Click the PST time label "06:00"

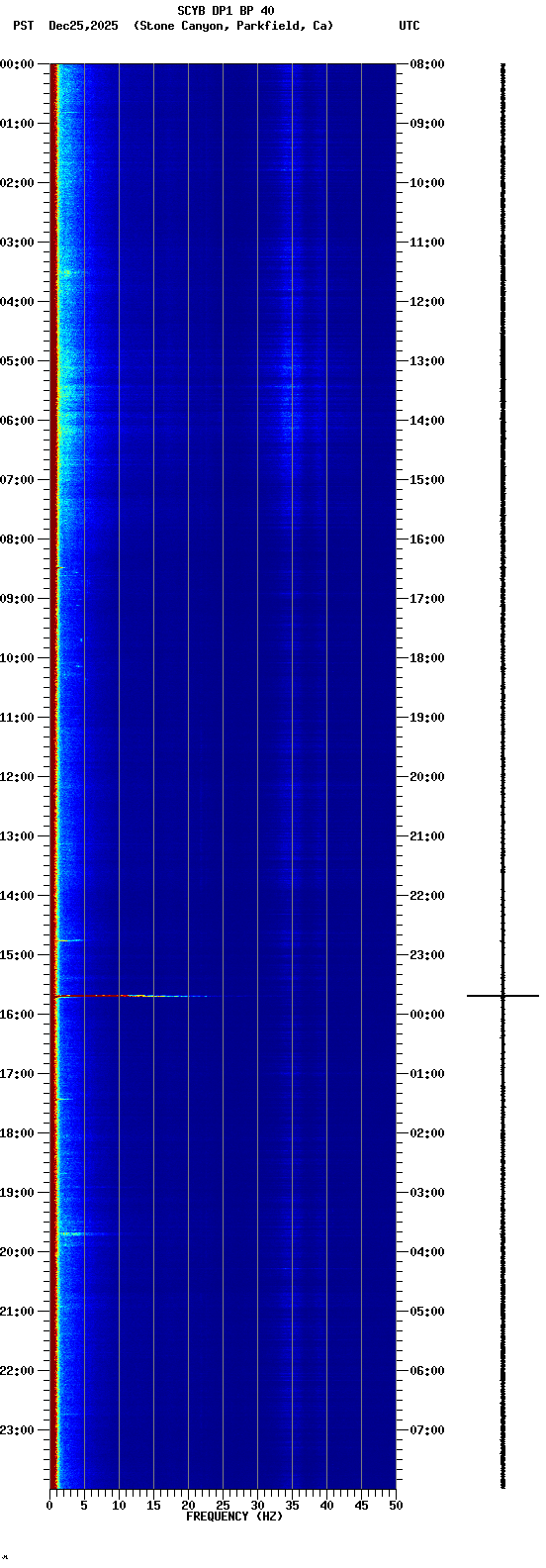click(17, 421)
